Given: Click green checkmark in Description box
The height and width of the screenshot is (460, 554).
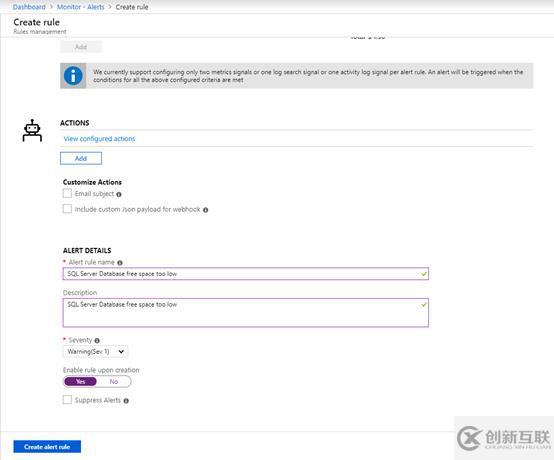Looking at the screenshot, I should pyautogui.click(x=424, y=304).
